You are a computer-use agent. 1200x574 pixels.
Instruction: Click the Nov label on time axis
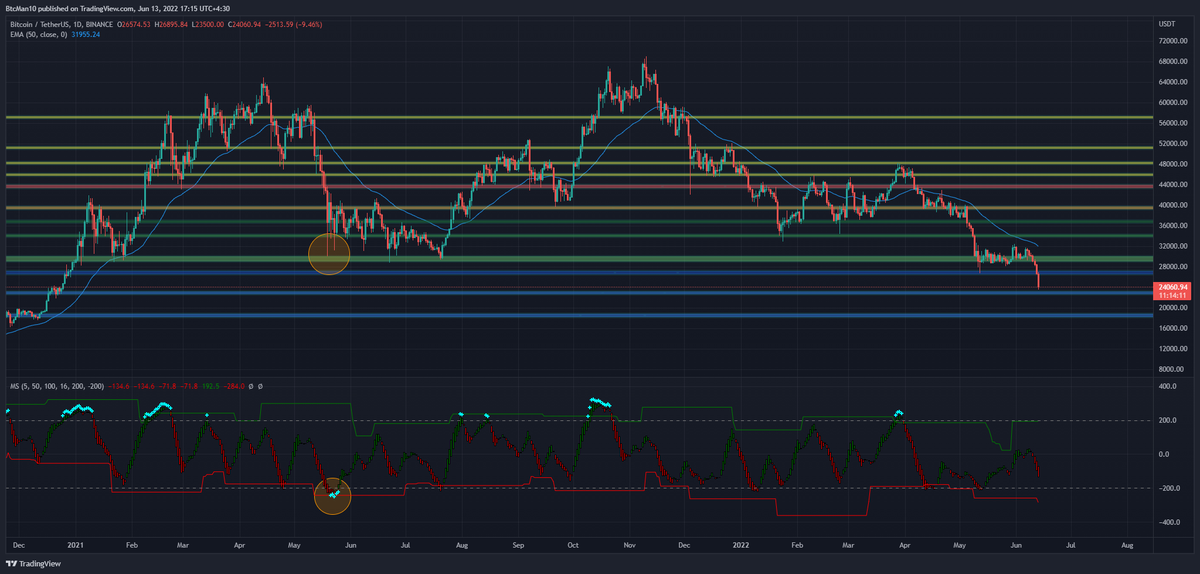(629, 547)
